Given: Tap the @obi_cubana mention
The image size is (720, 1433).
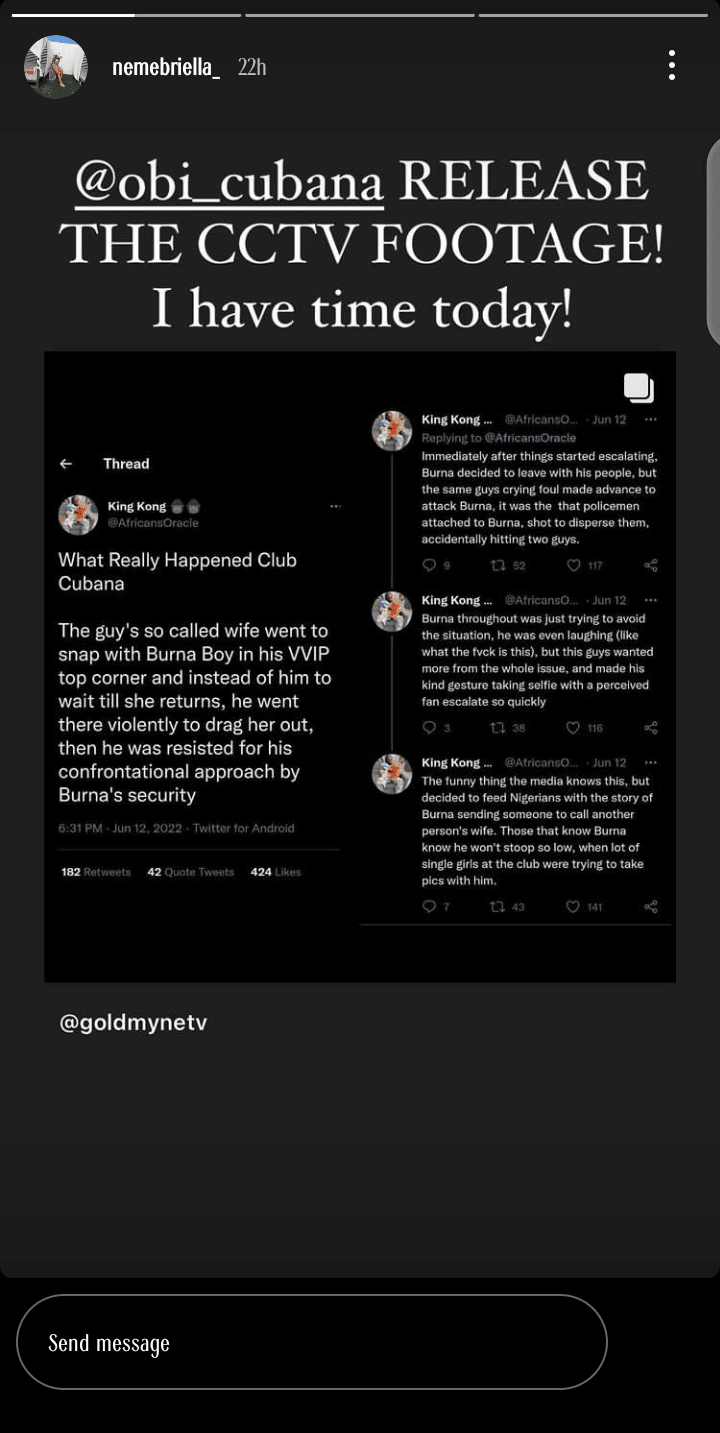Looking at the screenshot, I should tap(229, 182).
